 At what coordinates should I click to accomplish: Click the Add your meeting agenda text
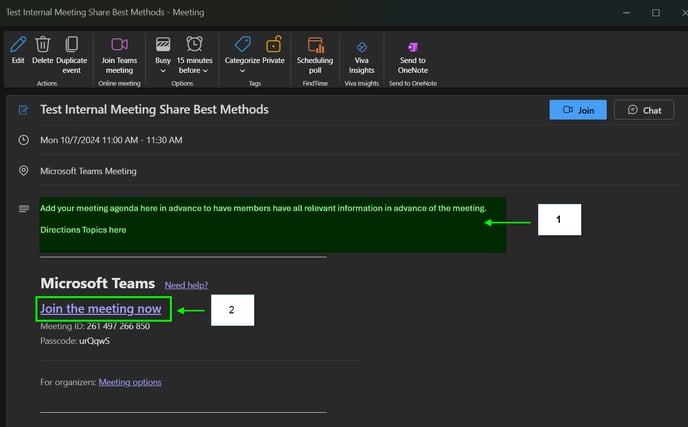pos(263,208)
